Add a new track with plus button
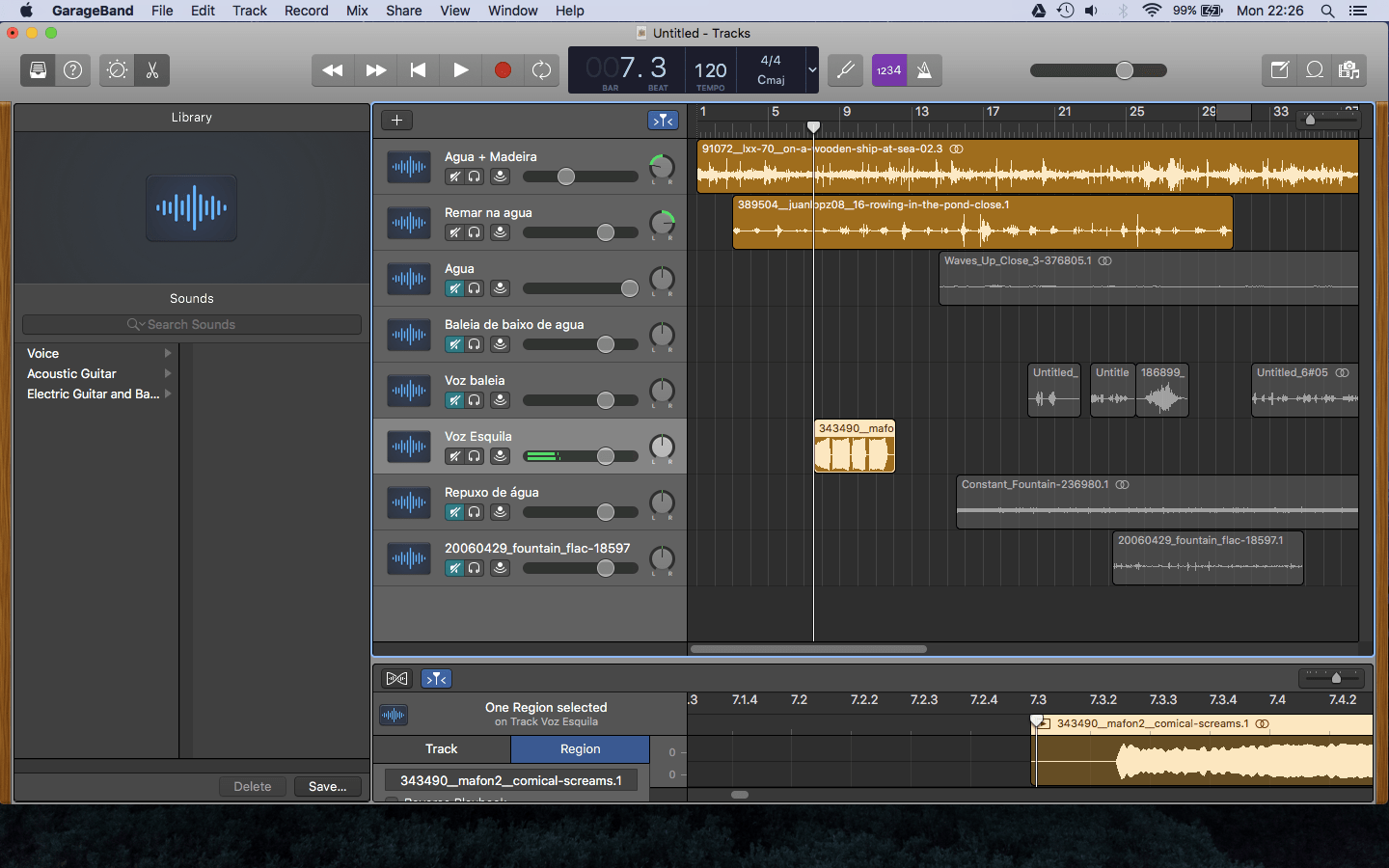 tap(396, 121)
